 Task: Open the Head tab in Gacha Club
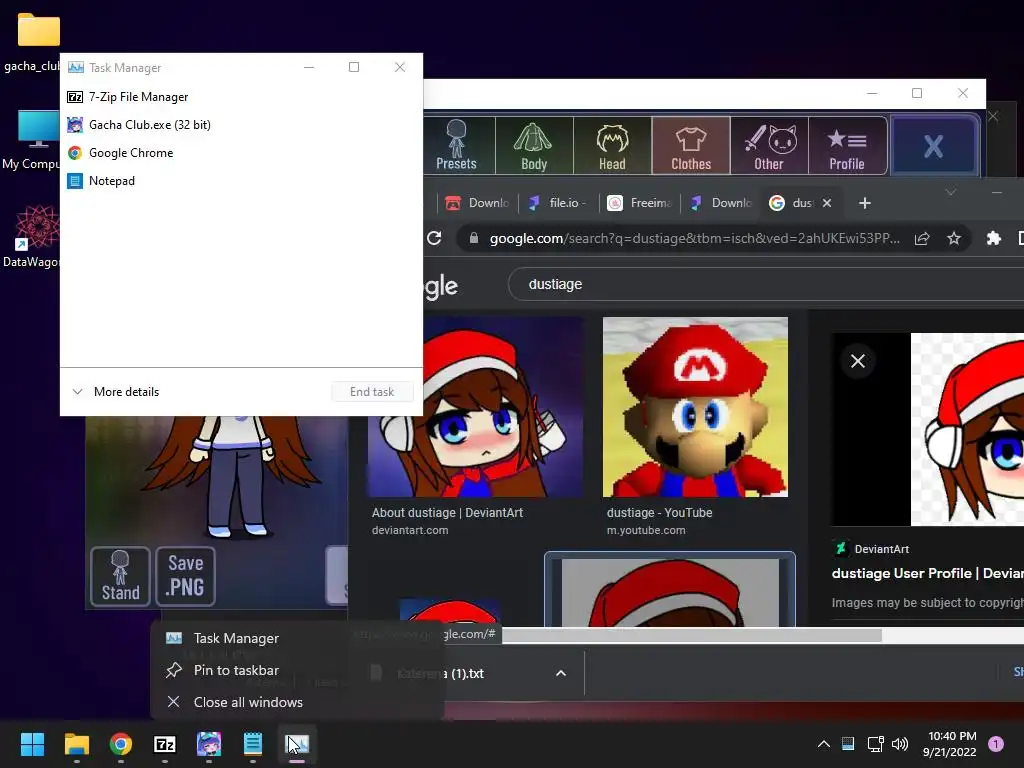[x=612, y=146]
